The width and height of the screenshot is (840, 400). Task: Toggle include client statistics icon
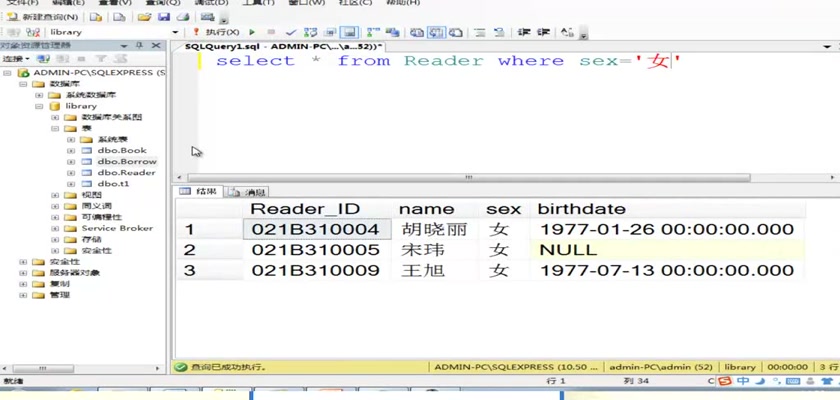pyautogui.click(x=393, y=32)
